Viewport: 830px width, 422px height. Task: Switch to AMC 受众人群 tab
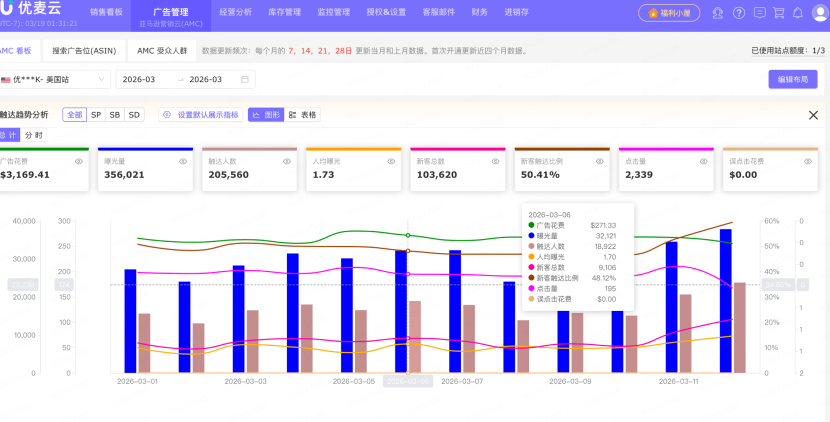coord(161,49)
